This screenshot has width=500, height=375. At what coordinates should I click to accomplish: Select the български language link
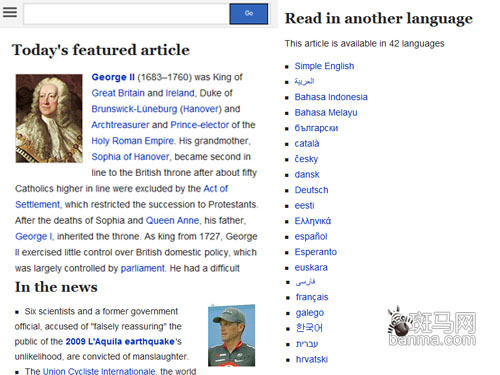point(316,128)
